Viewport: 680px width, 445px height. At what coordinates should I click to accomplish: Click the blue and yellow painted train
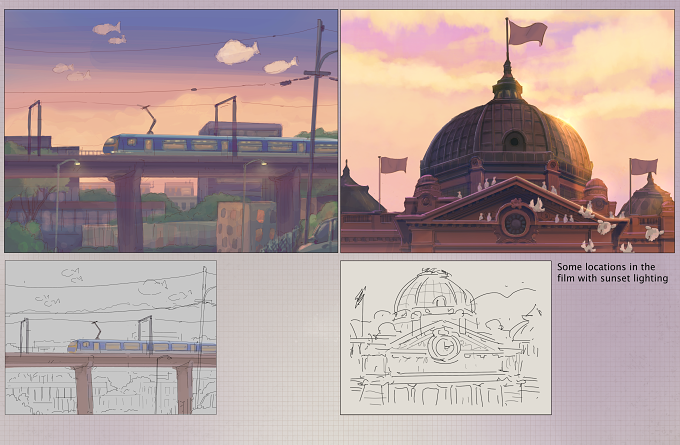point(220,144)
